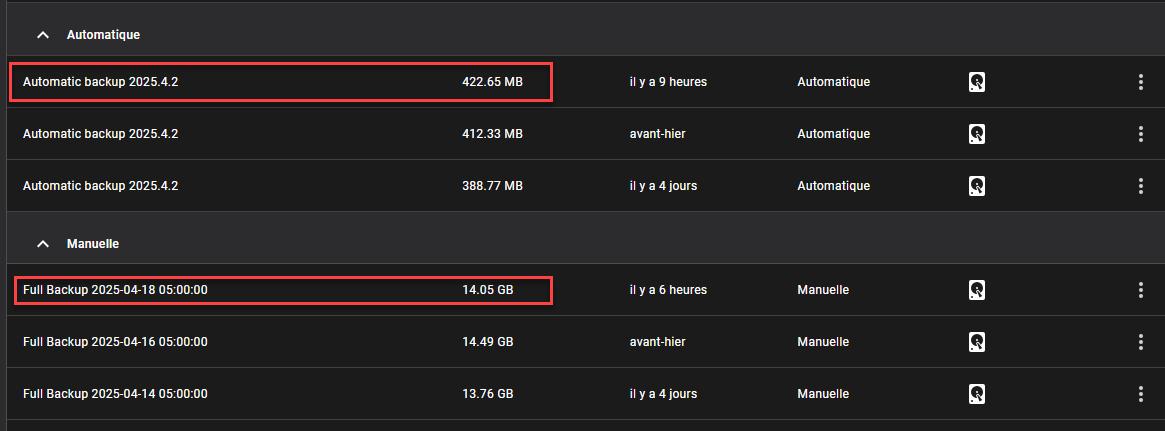
Task: Click the disk location icon for Full Backup 2025-04-18
Action: [x=977, y=290]
